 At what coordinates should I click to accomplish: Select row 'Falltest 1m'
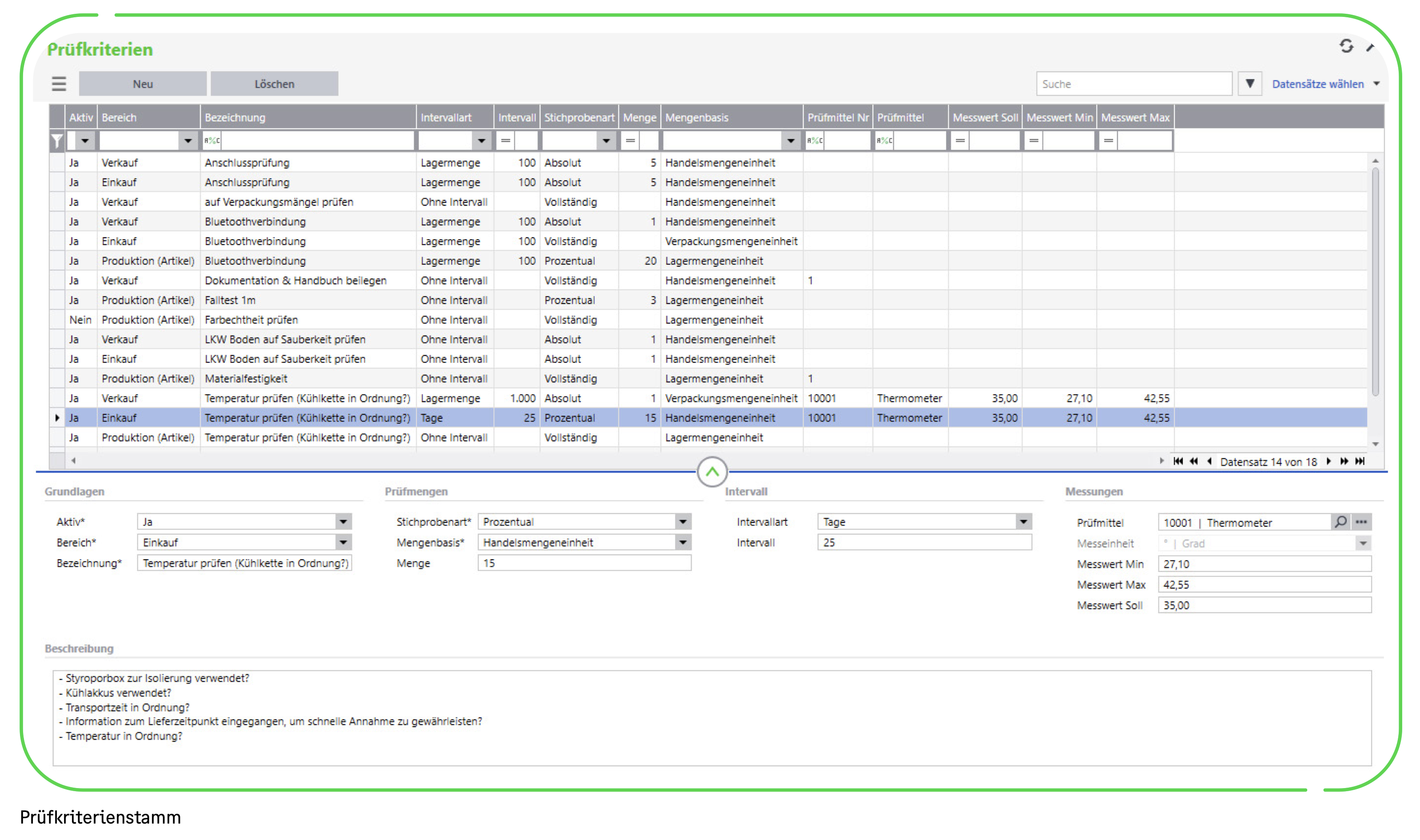pos(707,300)
